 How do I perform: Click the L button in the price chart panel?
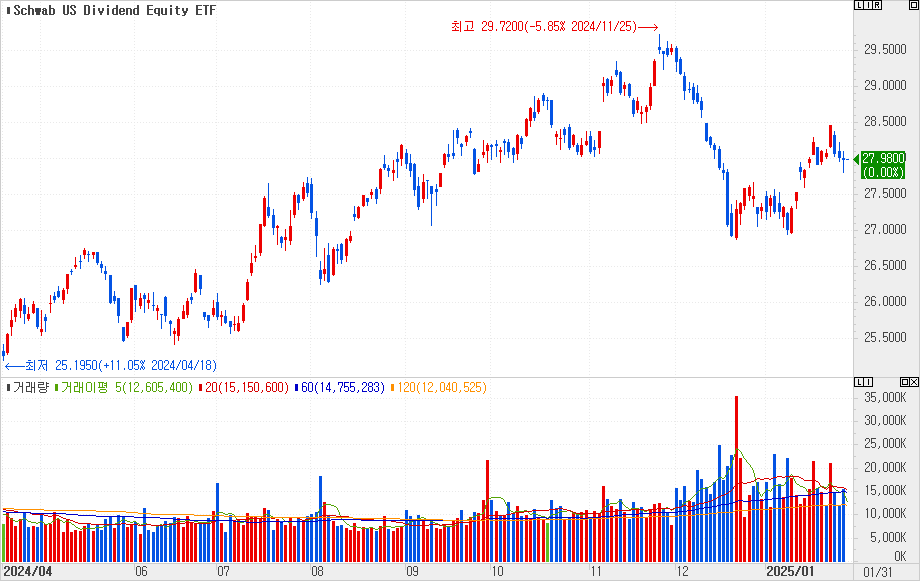pyautogui.click(x=859, y=5)
